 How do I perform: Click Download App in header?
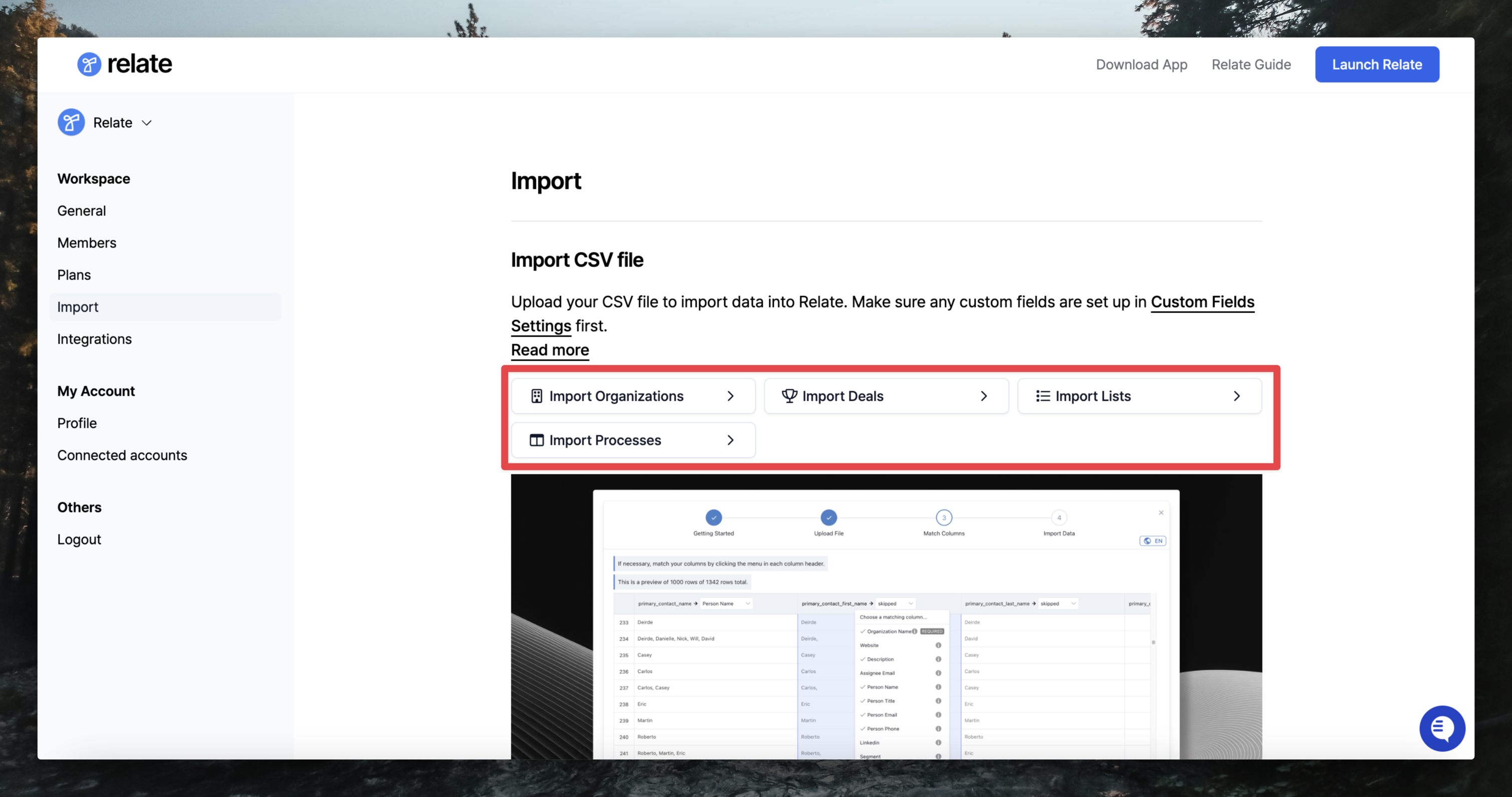point(1141,65)
